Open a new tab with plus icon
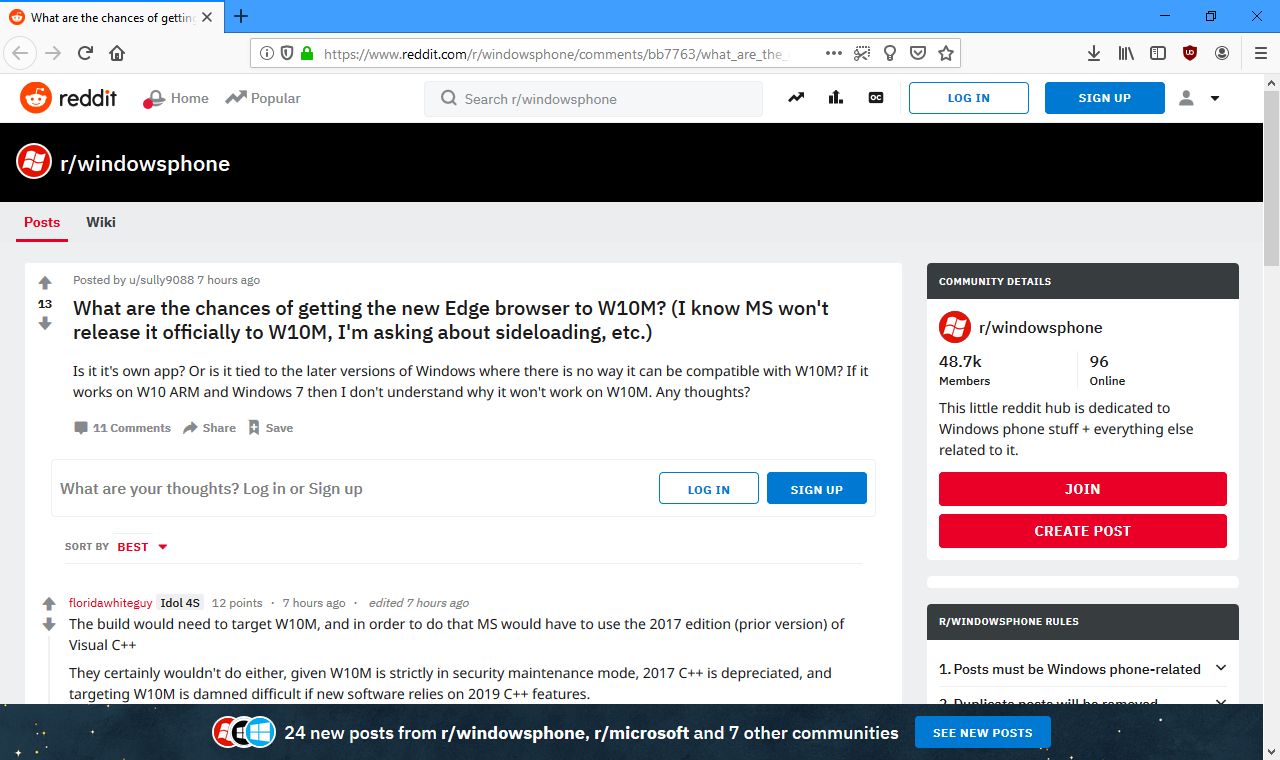 [x=241, y=16]
